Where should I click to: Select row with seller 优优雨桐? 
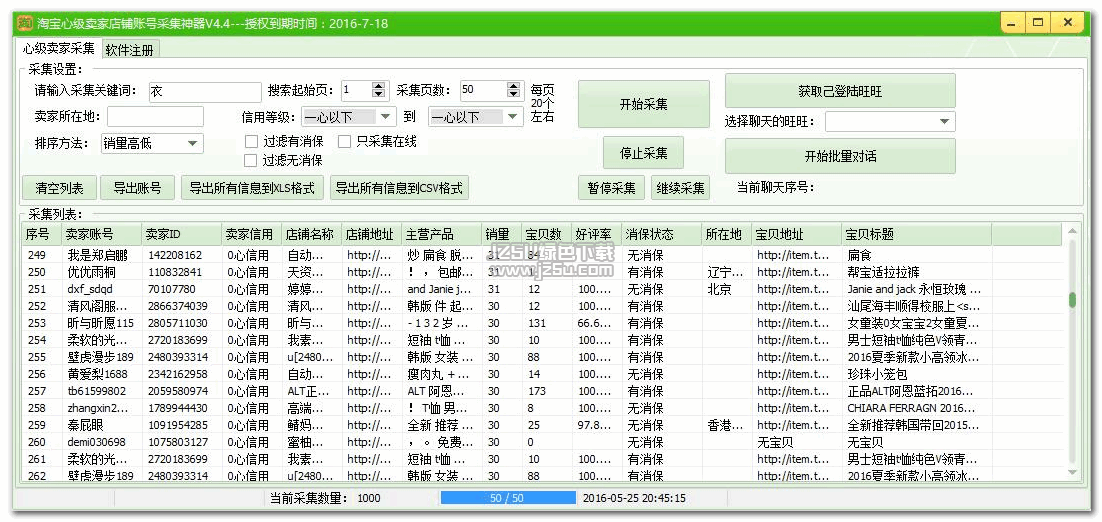543,272
